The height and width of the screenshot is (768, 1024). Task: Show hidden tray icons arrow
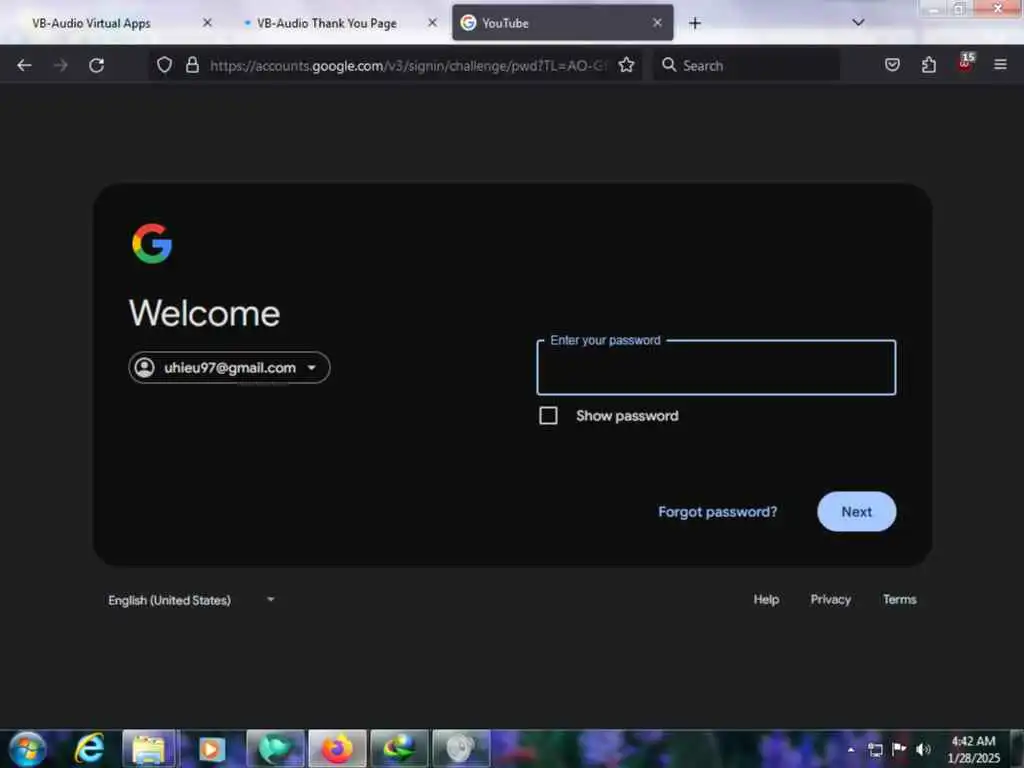[x=851, y=749]
